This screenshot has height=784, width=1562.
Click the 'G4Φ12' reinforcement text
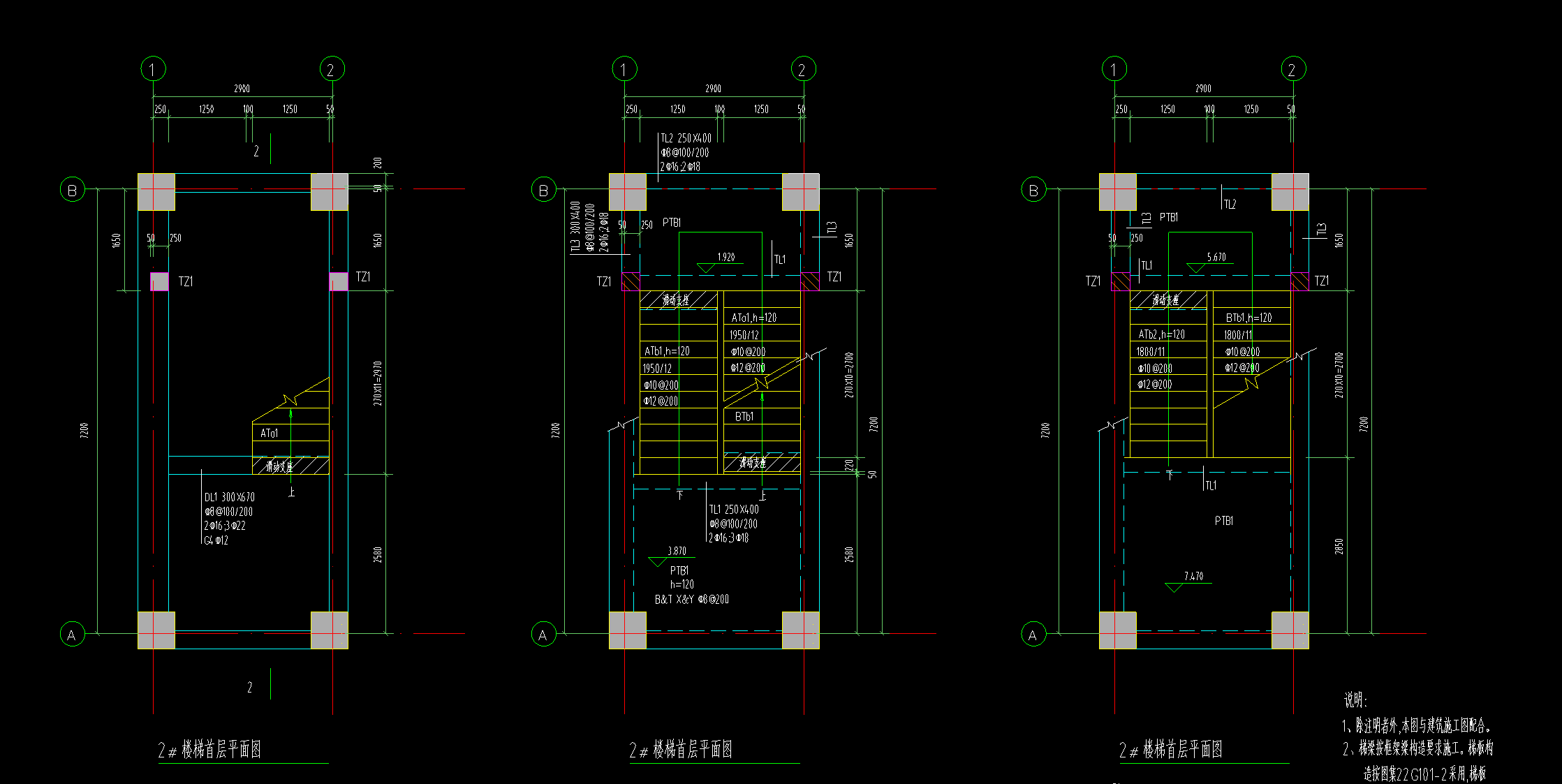coord(216,540)
